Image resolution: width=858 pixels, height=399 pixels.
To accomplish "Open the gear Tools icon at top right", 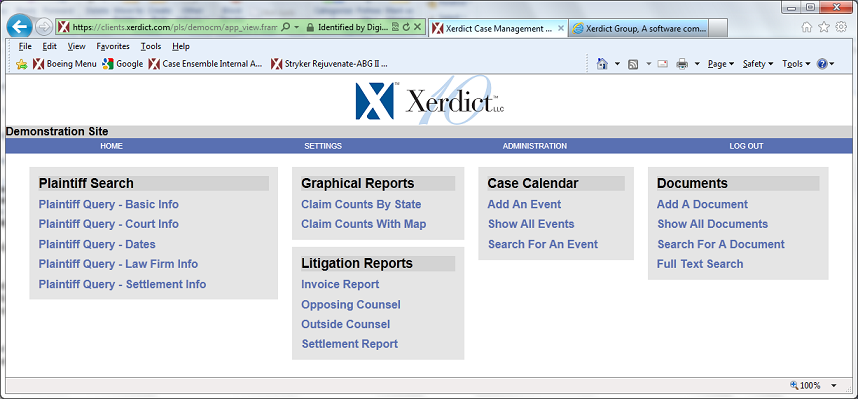I will point(841,27).
